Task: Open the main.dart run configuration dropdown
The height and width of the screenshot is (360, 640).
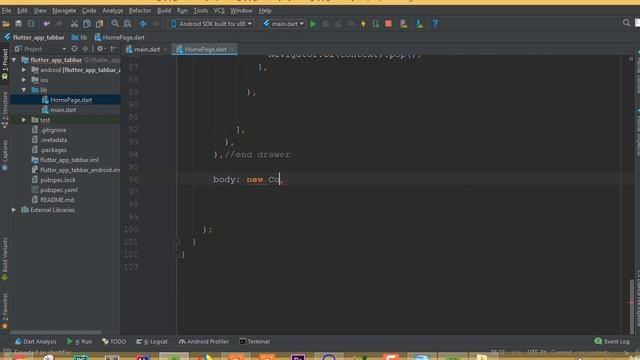Action: click(284, 24)
